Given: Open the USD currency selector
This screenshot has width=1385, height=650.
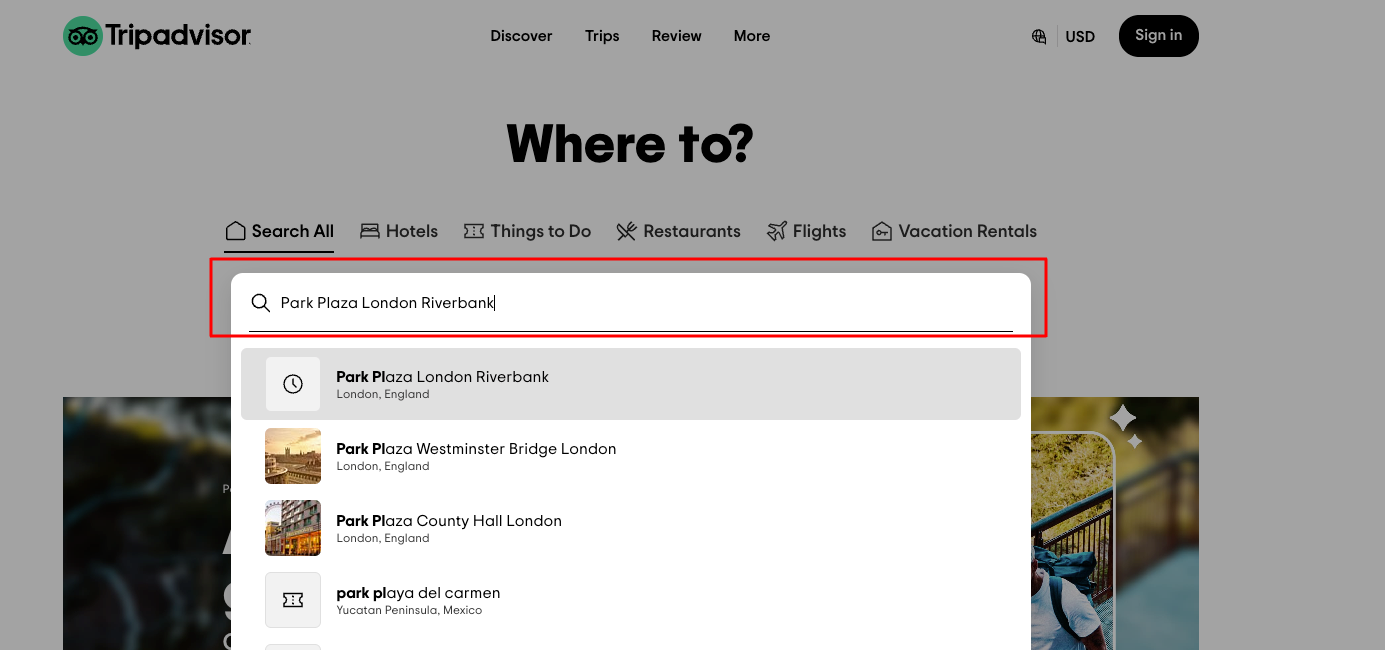Looking at the screenshot, I should point(1080,37).
